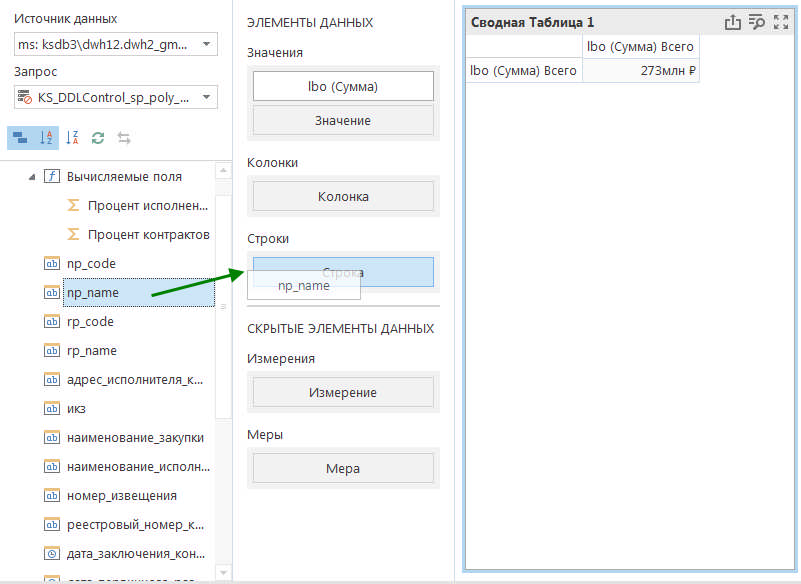Screen dimensions: 801x584
Task: Open the inspect data magnifier icon
Action: pyautogui.click(x=757, y=22)
